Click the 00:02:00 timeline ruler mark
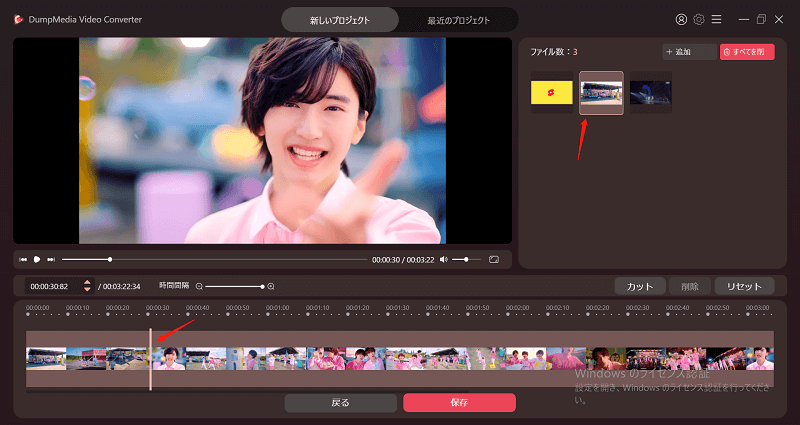 tap(517, 308)
